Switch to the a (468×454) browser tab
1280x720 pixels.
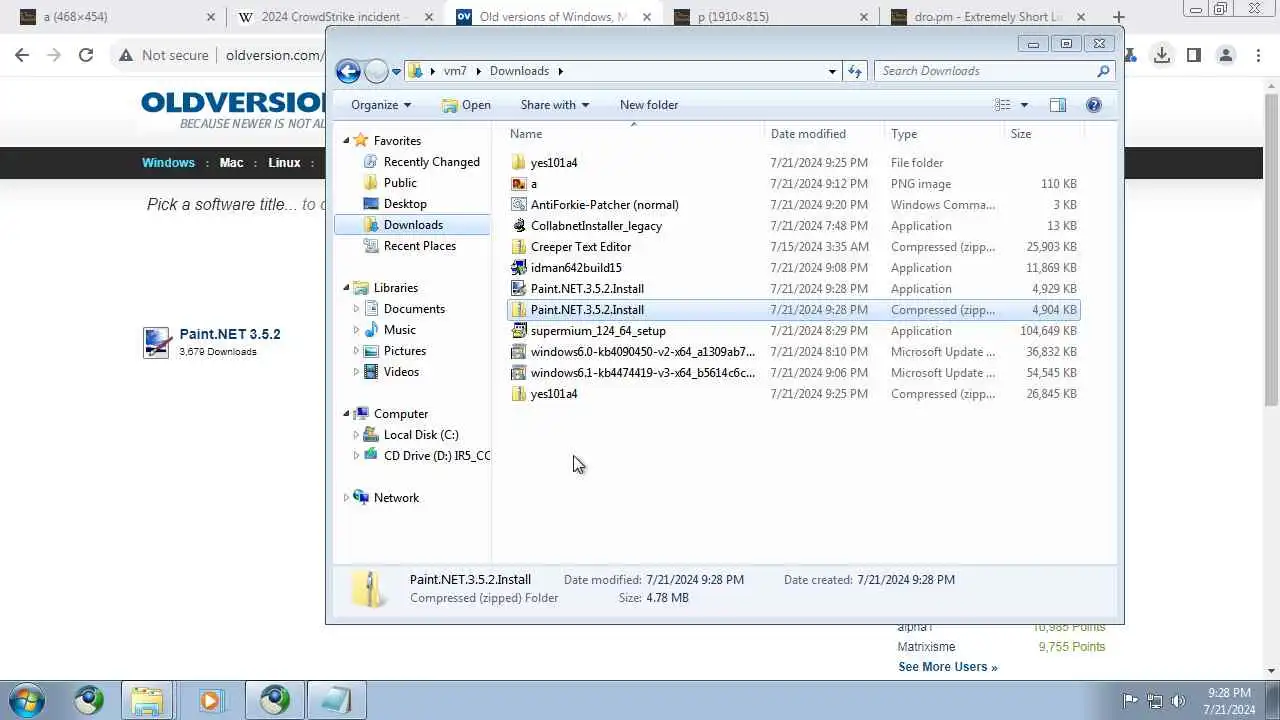tap(115, 17)
